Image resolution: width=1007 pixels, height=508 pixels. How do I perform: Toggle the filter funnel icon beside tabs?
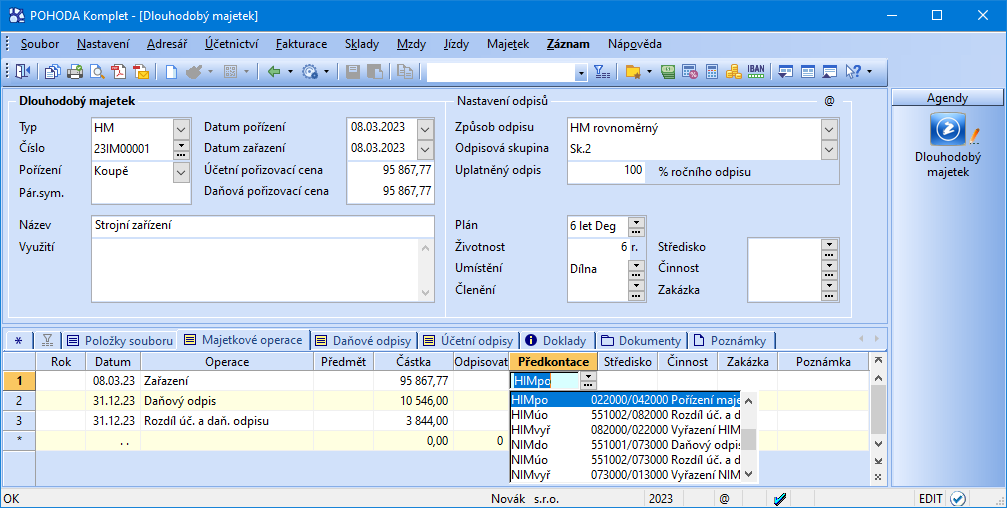47,340
